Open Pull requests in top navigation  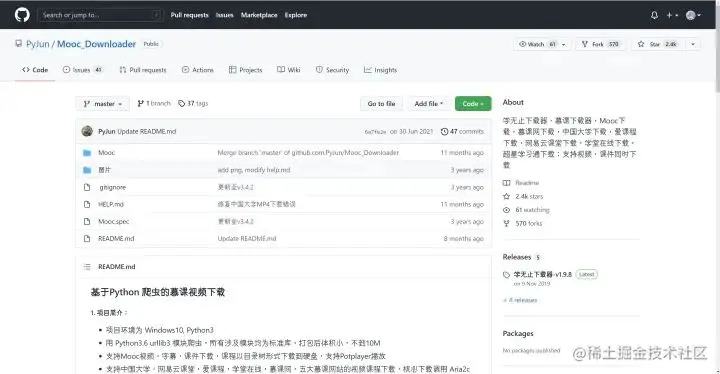tap(189, 15)
